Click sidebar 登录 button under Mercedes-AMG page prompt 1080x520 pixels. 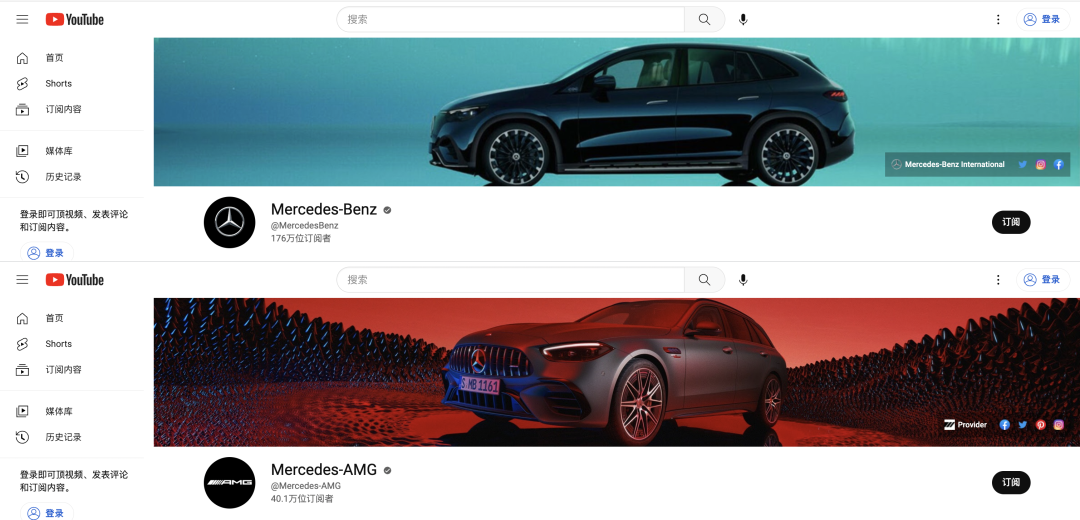click(46, 512)
